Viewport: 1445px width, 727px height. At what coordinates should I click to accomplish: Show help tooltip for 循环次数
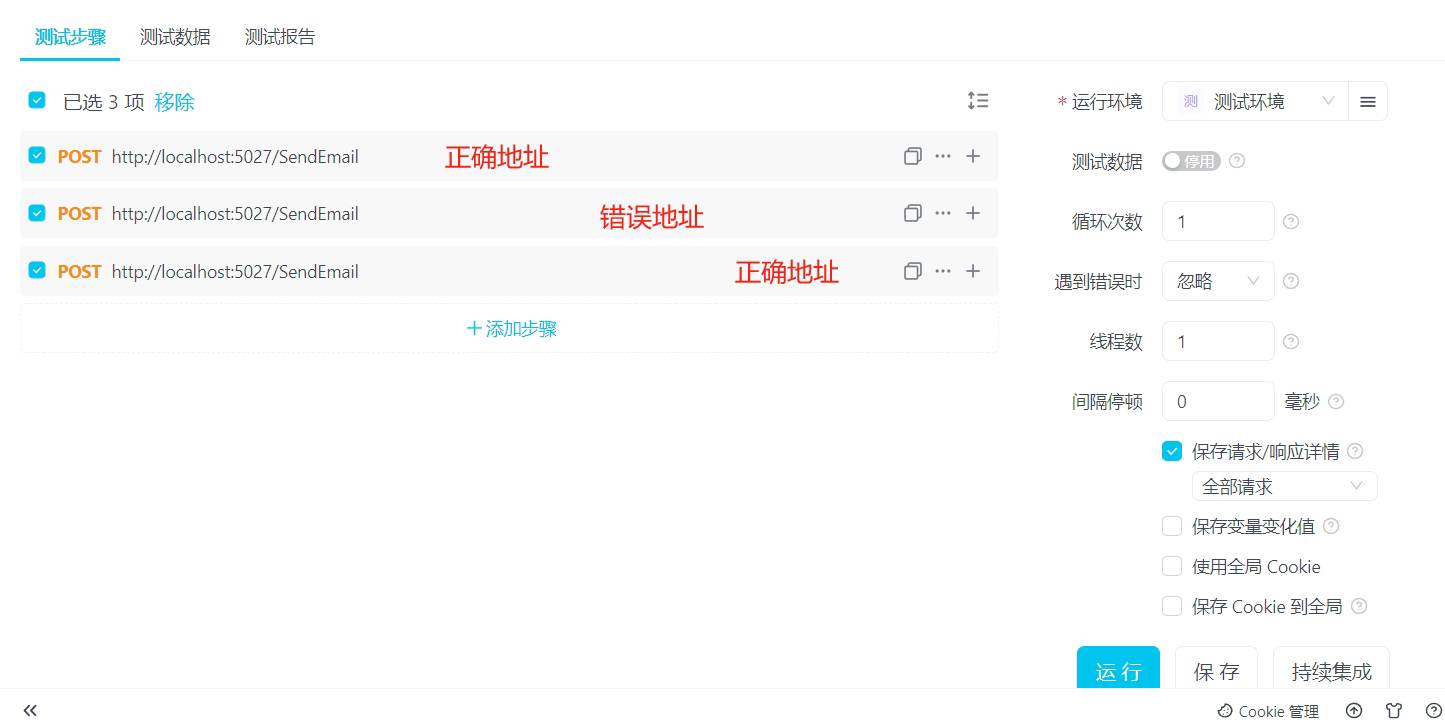coord(1291,221)
